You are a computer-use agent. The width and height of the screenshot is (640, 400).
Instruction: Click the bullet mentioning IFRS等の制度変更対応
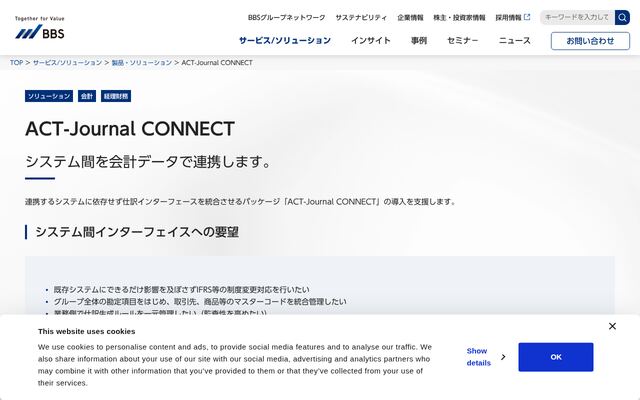(x=182, y=289)
